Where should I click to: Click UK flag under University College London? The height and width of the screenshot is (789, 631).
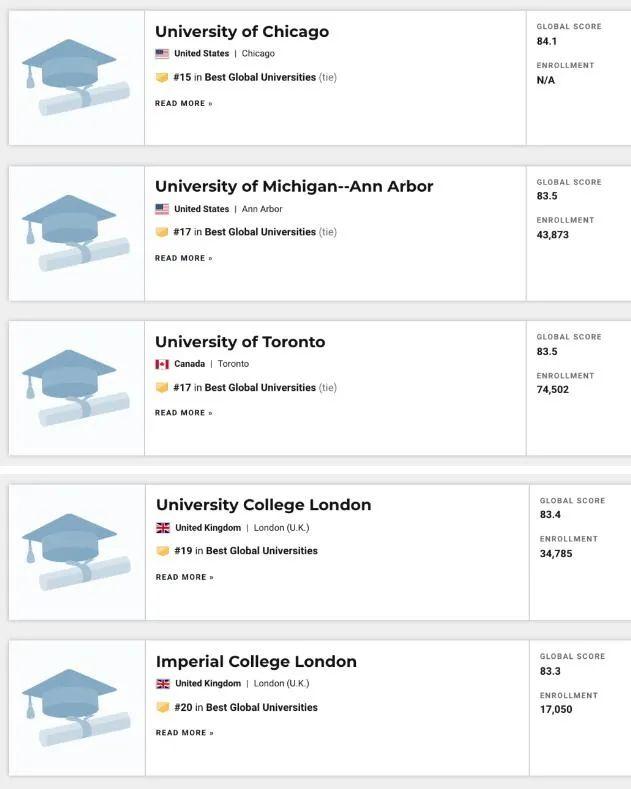pyautogui.click(x=163, y=528)
